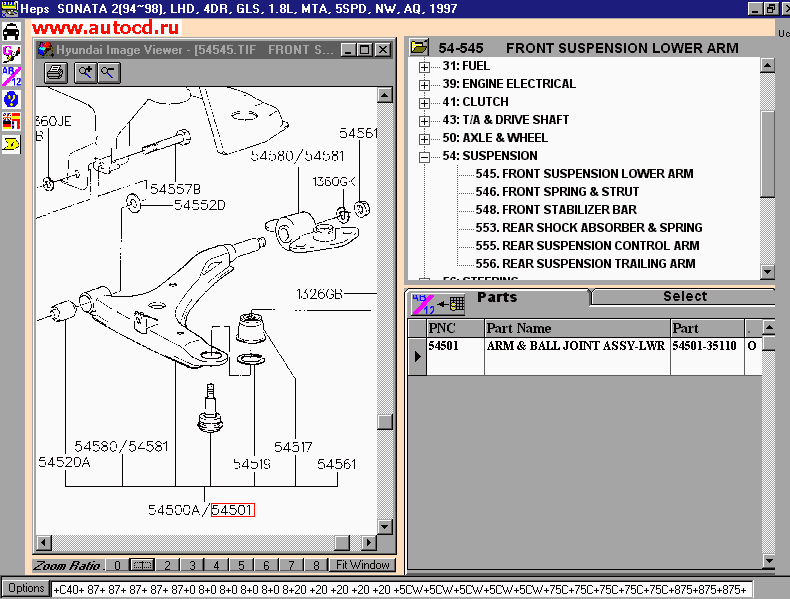Click the 54519 callout in diagram
Screen dimensions: 790x599
click(x=252, y=464)
